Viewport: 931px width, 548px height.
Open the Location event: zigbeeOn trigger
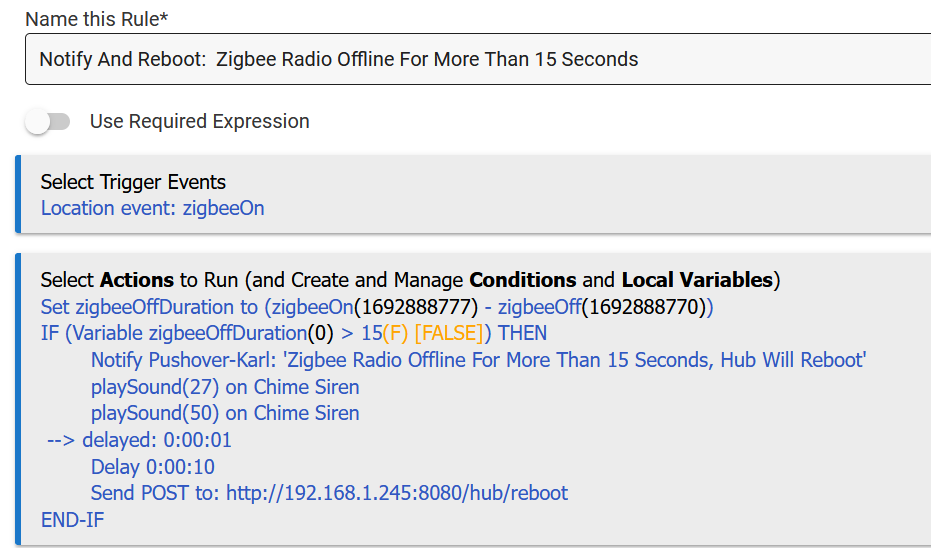pos(152,208)
